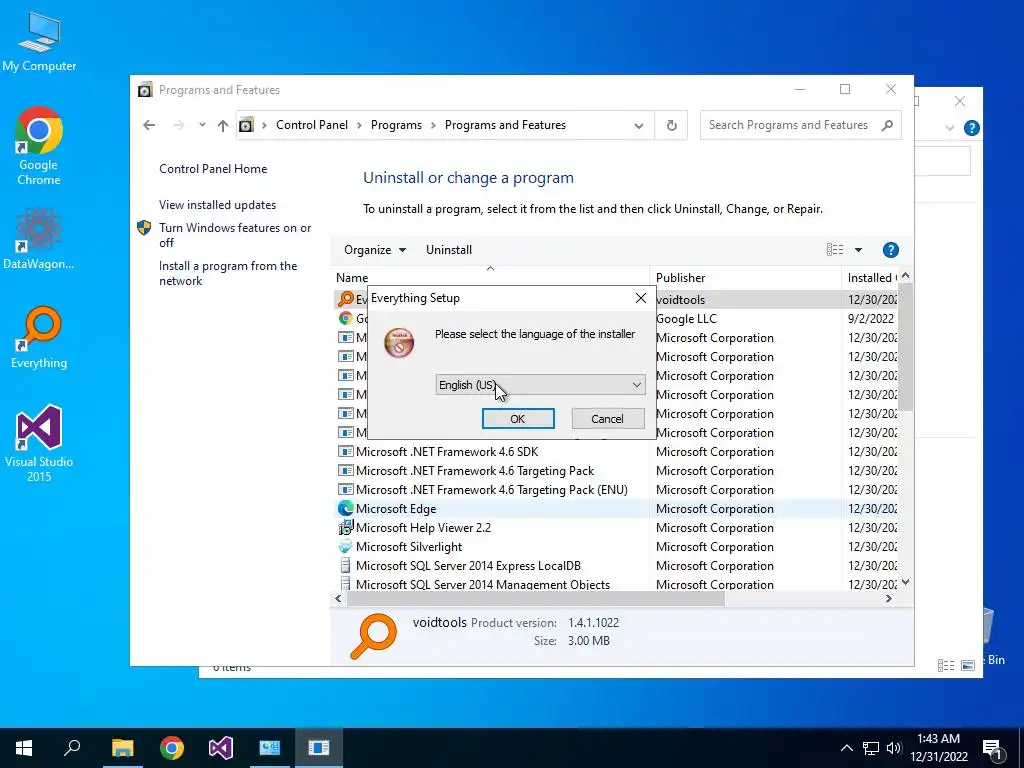Screen dimensions: 1024x768
Task: Click the network tray icon
Action: coord(871,748)
